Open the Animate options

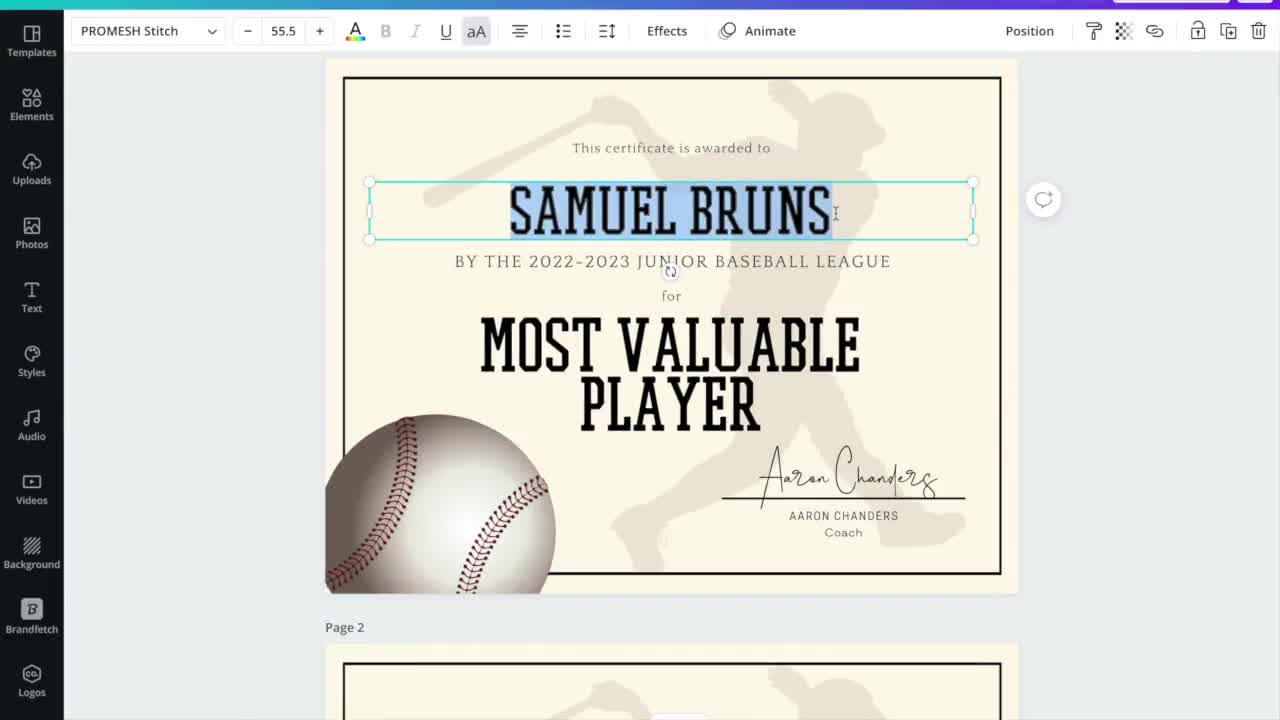[758, 31]
